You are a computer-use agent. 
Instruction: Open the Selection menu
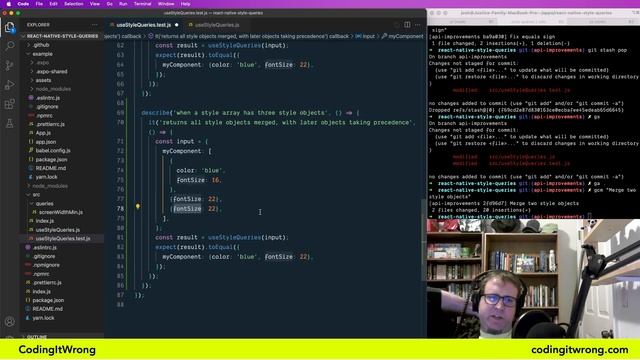point(74,4)
